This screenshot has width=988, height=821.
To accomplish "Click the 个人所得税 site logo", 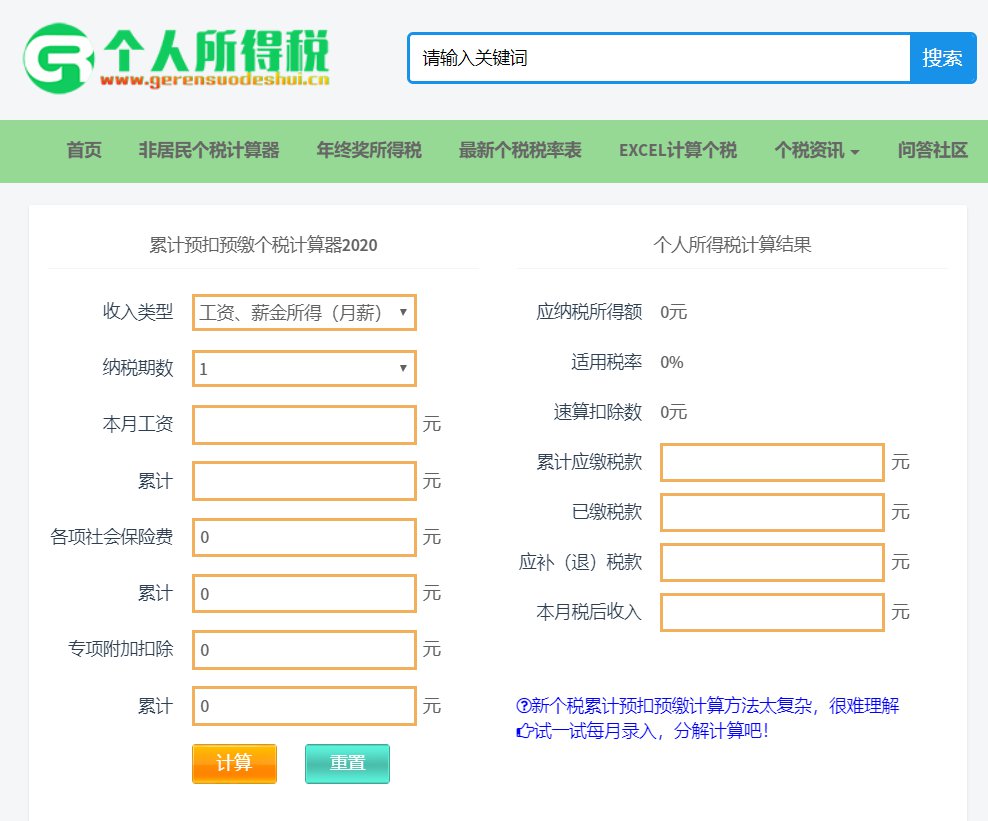I will (x=178, y=58).
